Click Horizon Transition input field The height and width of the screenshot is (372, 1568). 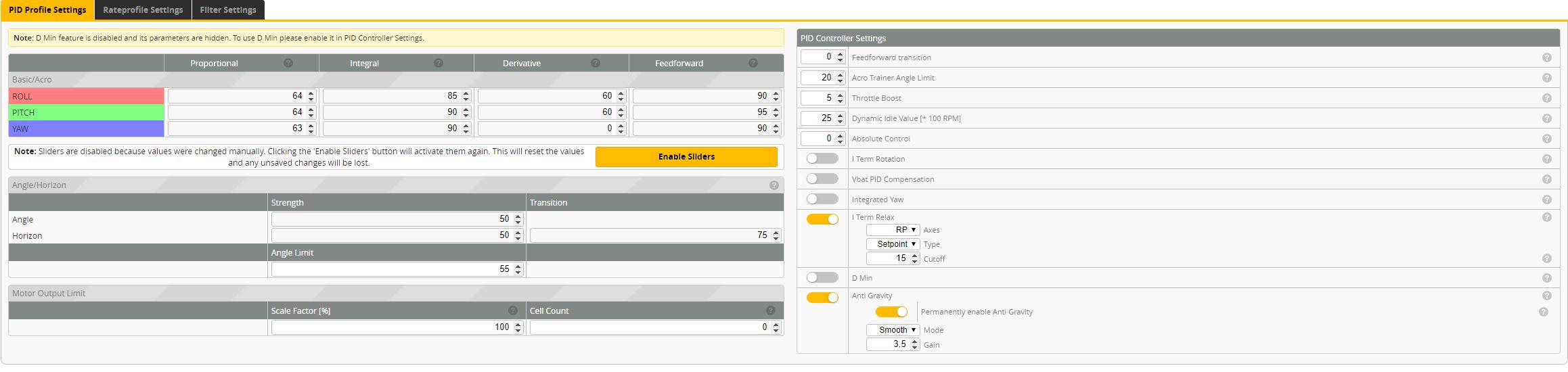click(655, 235)
